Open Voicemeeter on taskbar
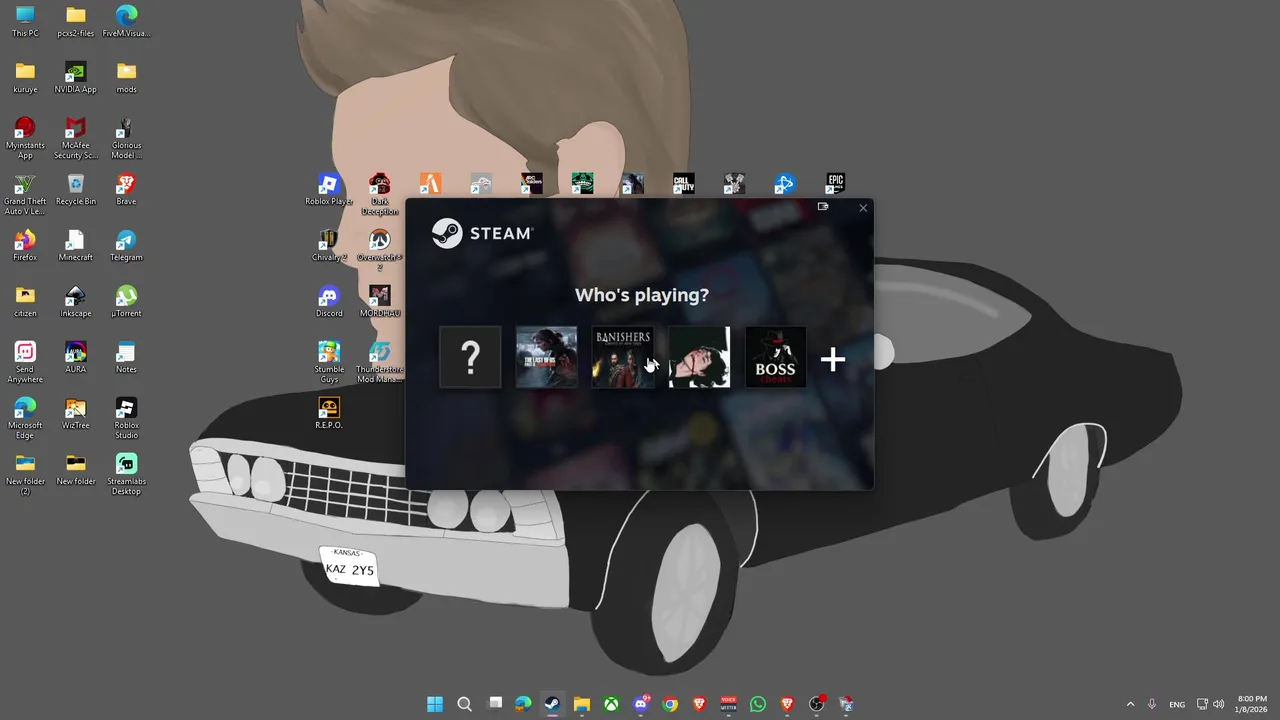Screen dimensions: 1280x720 [729, 704]
